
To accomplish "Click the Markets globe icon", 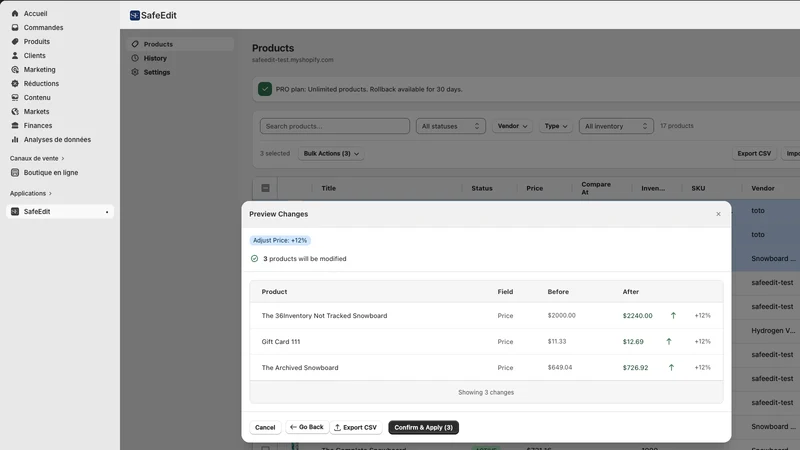I will click(15, 111).
